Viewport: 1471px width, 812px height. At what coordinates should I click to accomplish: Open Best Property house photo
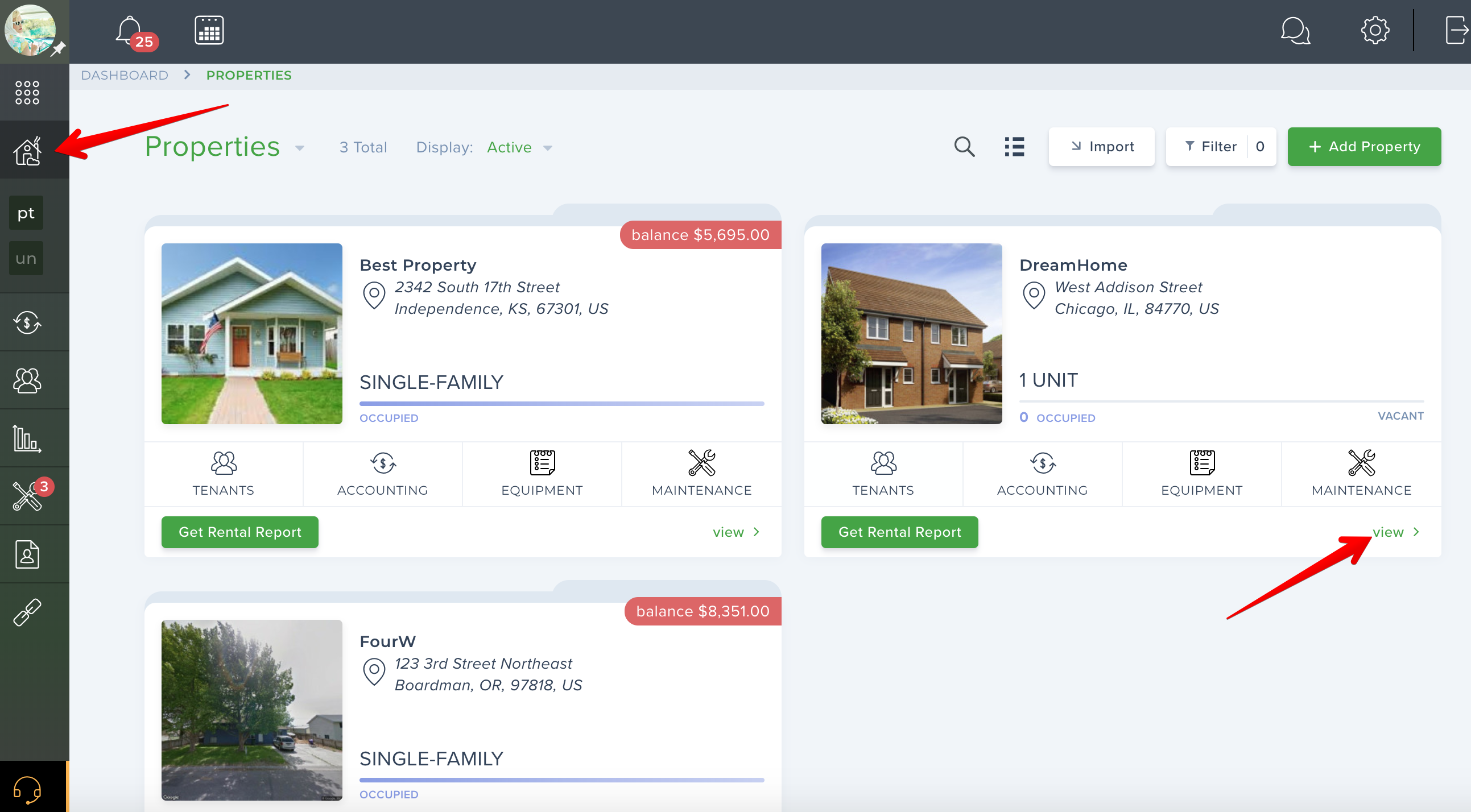[x=252, y=333]
